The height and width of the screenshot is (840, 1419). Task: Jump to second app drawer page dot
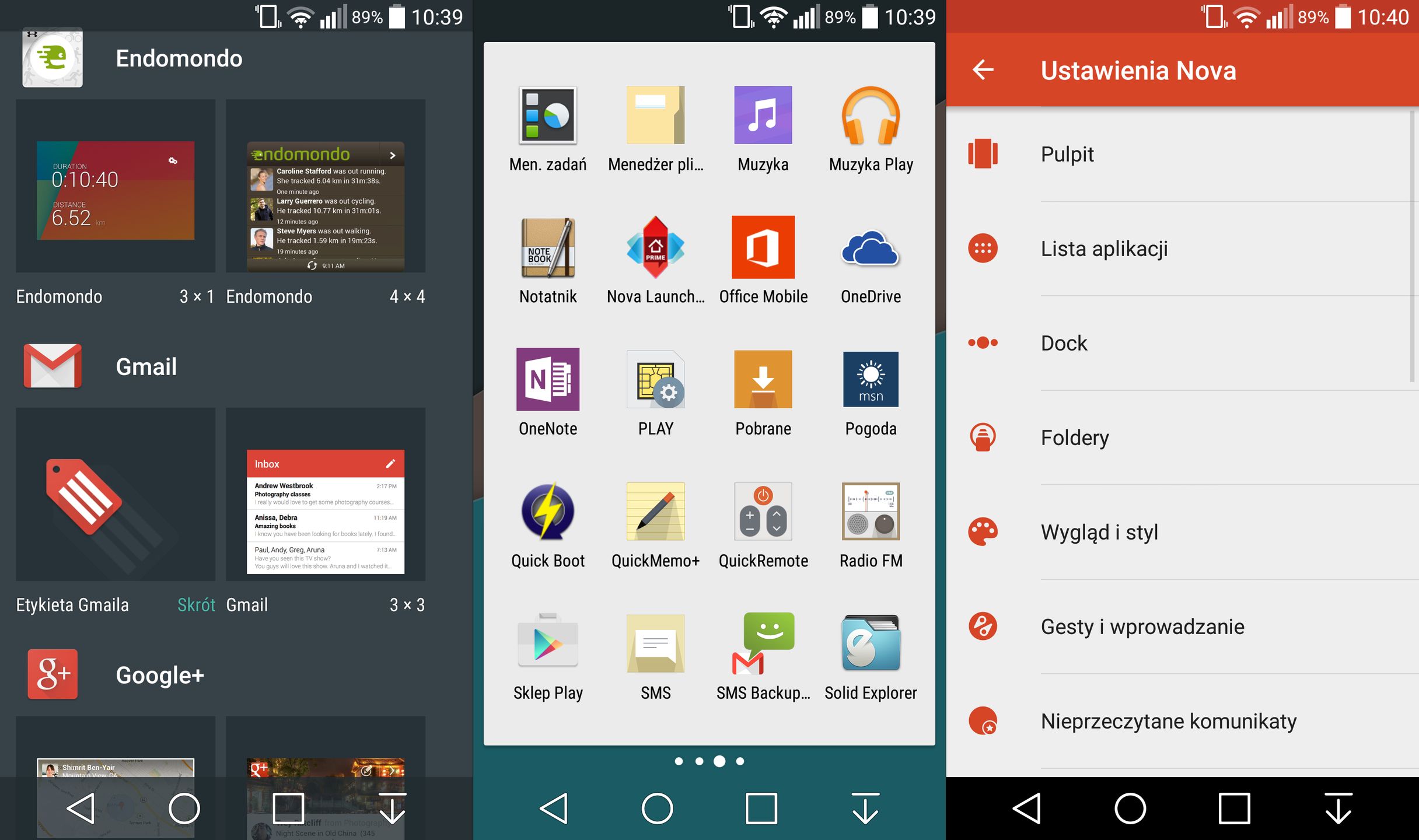pos(699,761)
